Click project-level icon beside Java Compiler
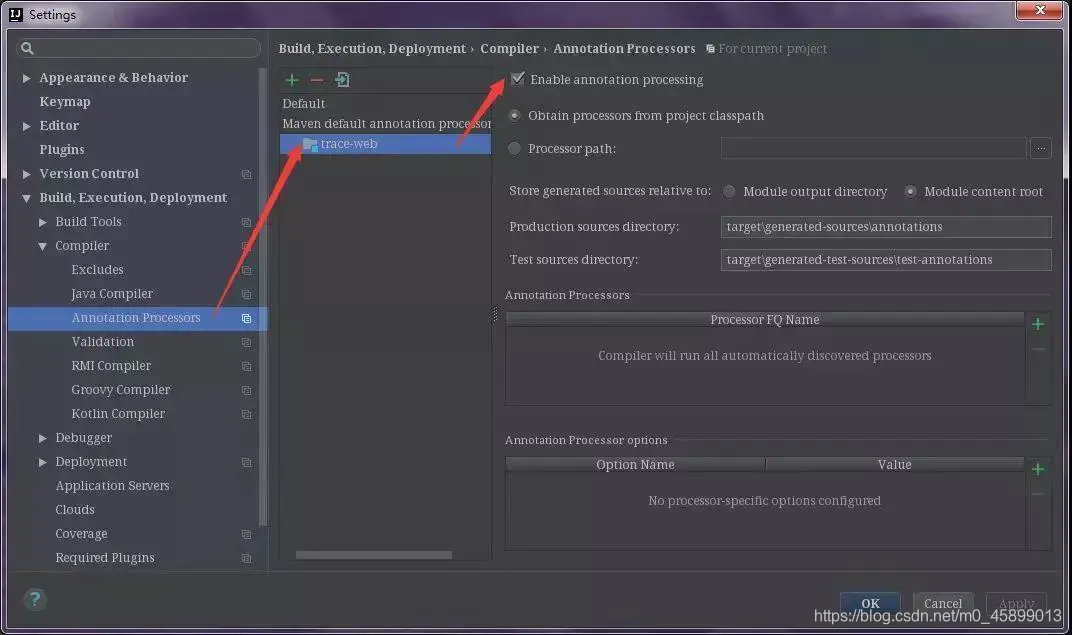The image size is (1072, 635). pyautogui.click(x=246, y=294)
